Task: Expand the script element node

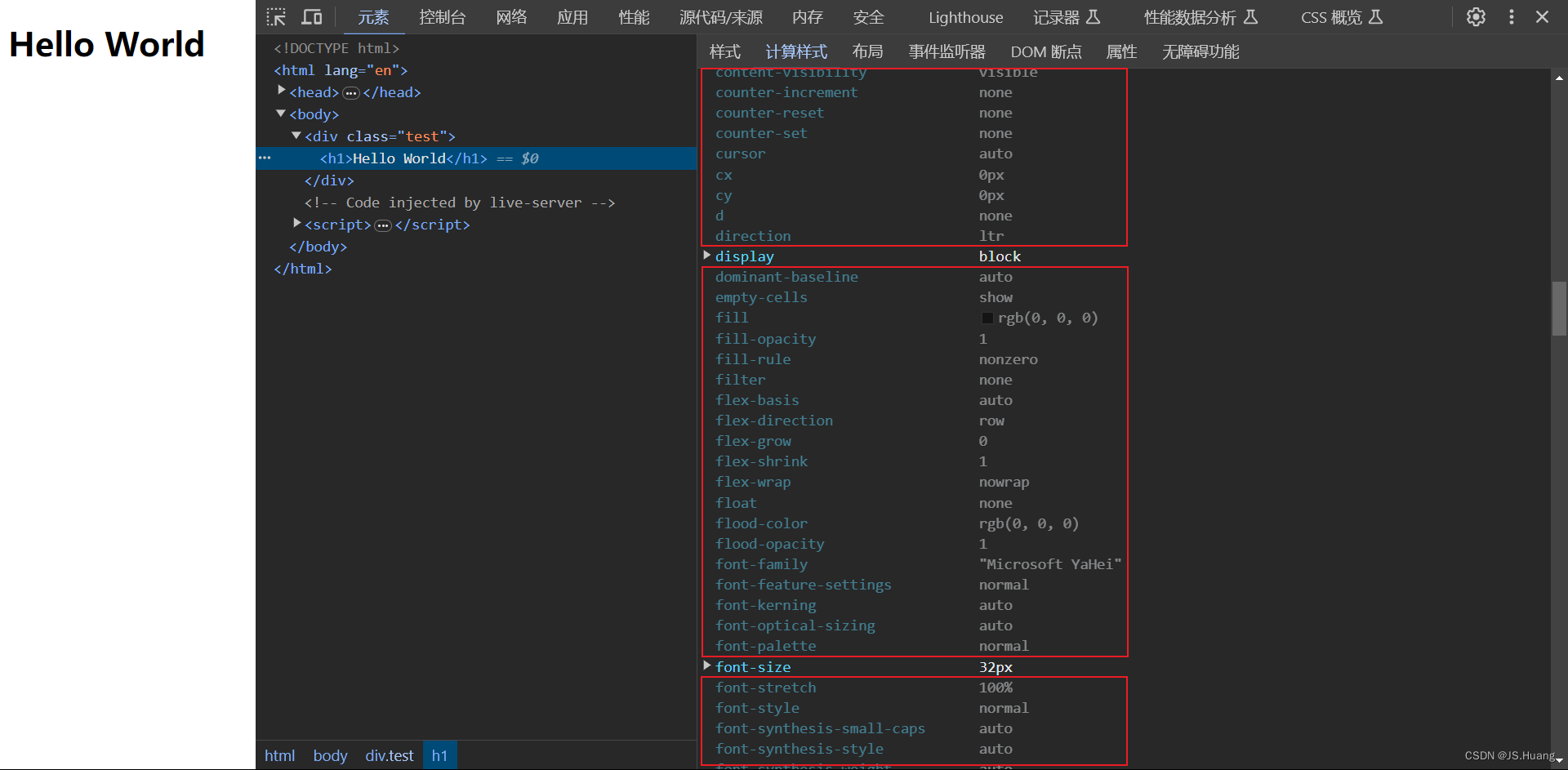Action: [297, 224]
